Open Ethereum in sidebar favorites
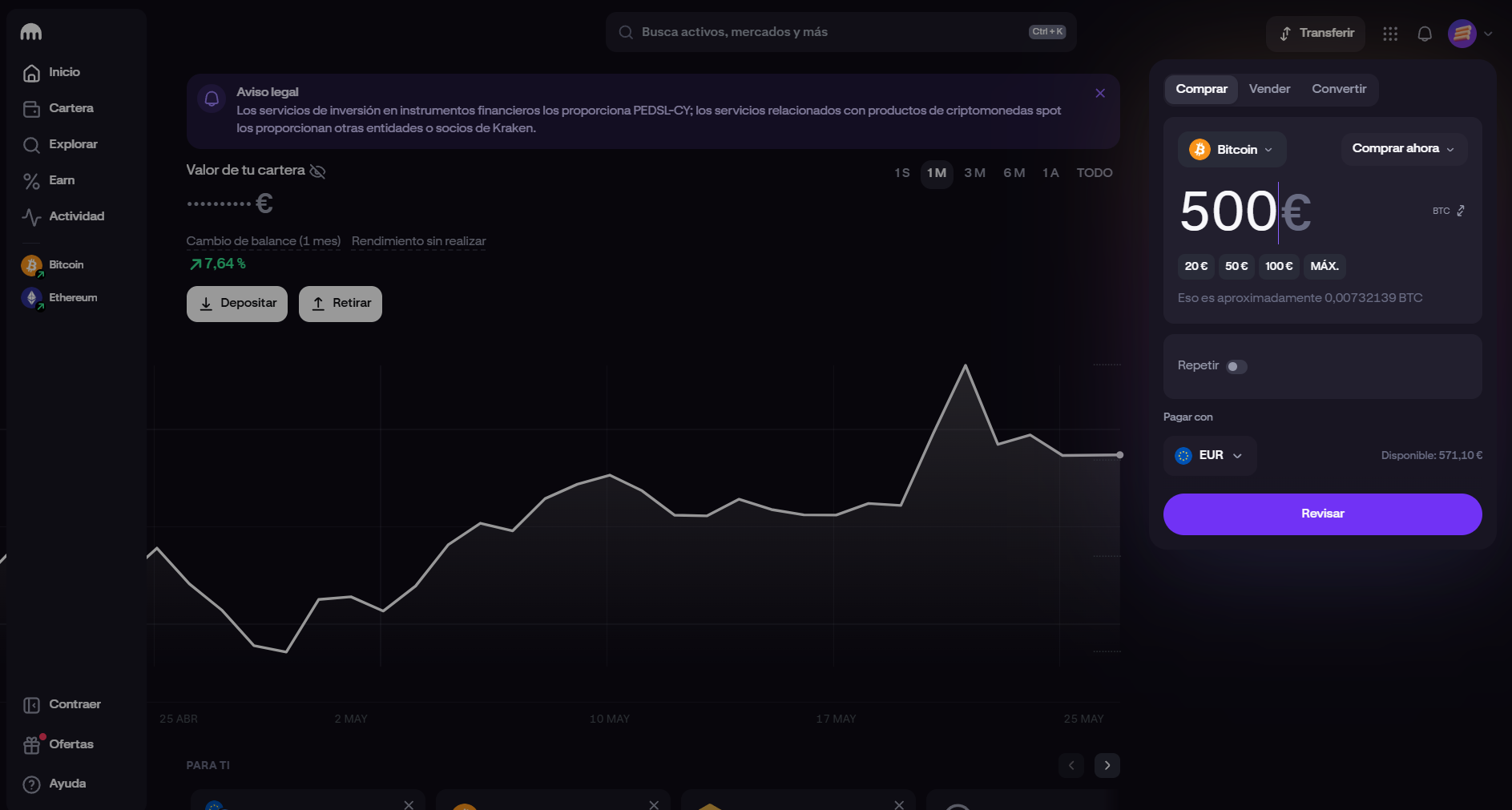The image size is (1512, 810). (59, 298)
